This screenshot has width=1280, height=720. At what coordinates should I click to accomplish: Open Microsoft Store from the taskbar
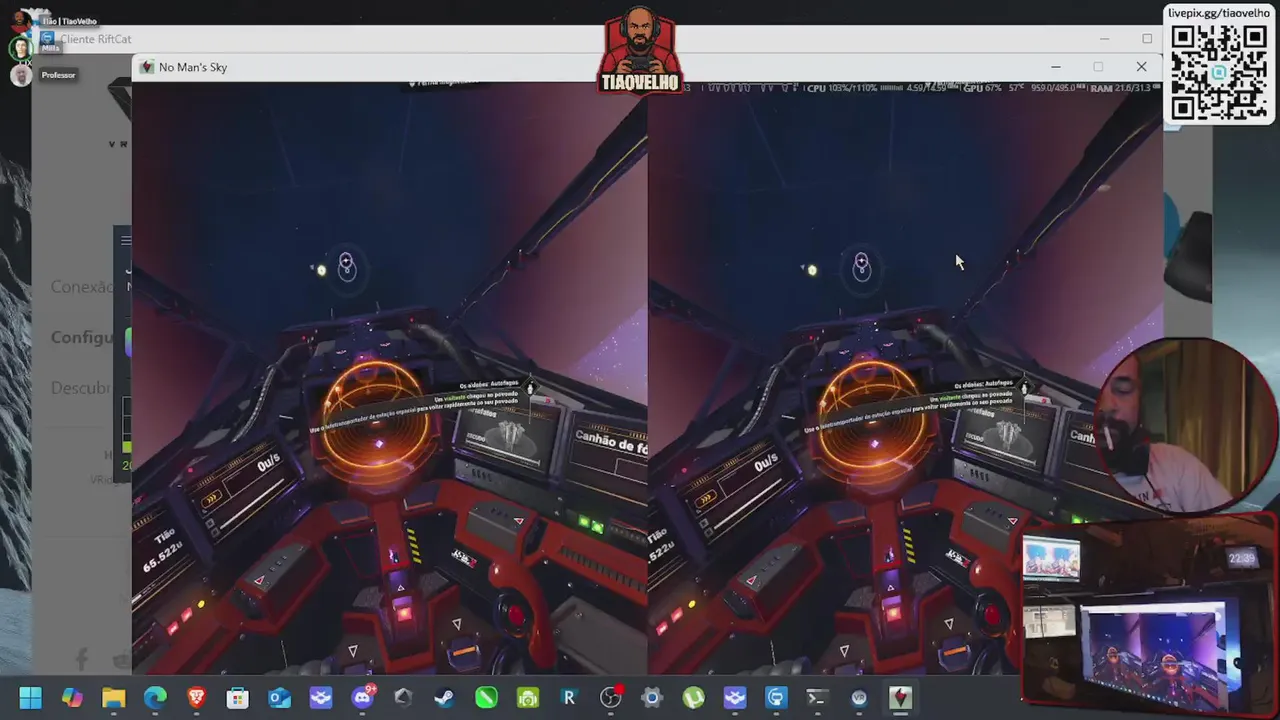click(237, 698)
